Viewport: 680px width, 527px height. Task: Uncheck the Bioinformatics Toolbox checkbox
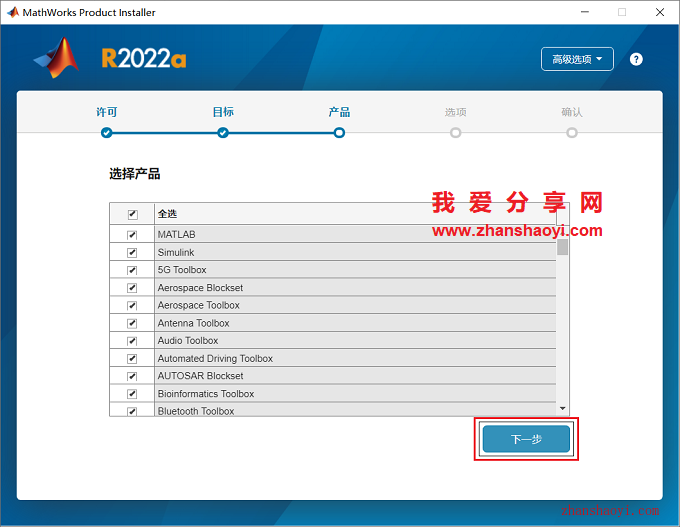coord(132,394)
